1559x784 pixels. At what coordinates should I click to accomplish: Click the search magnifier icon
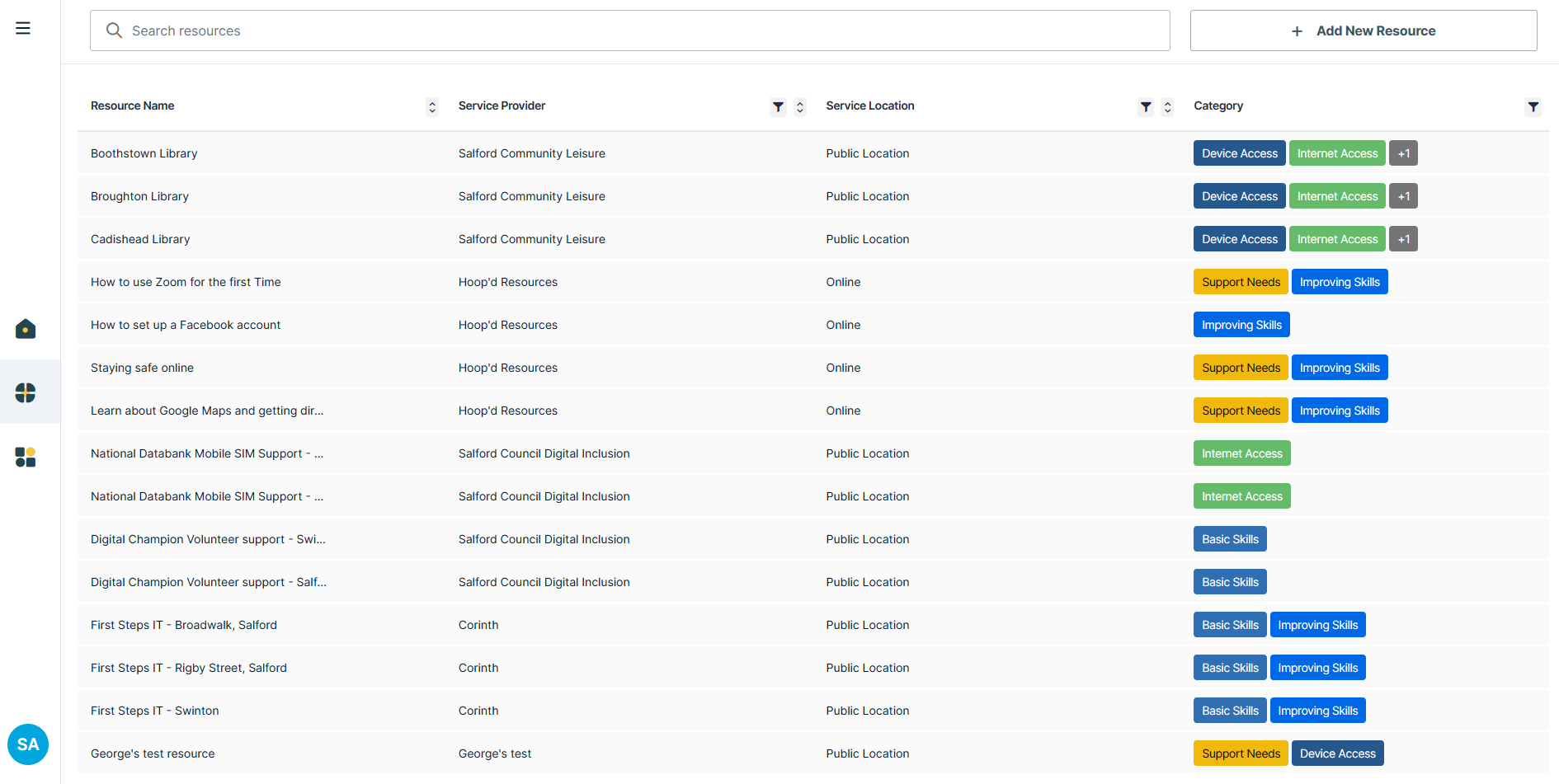(115, 31)
